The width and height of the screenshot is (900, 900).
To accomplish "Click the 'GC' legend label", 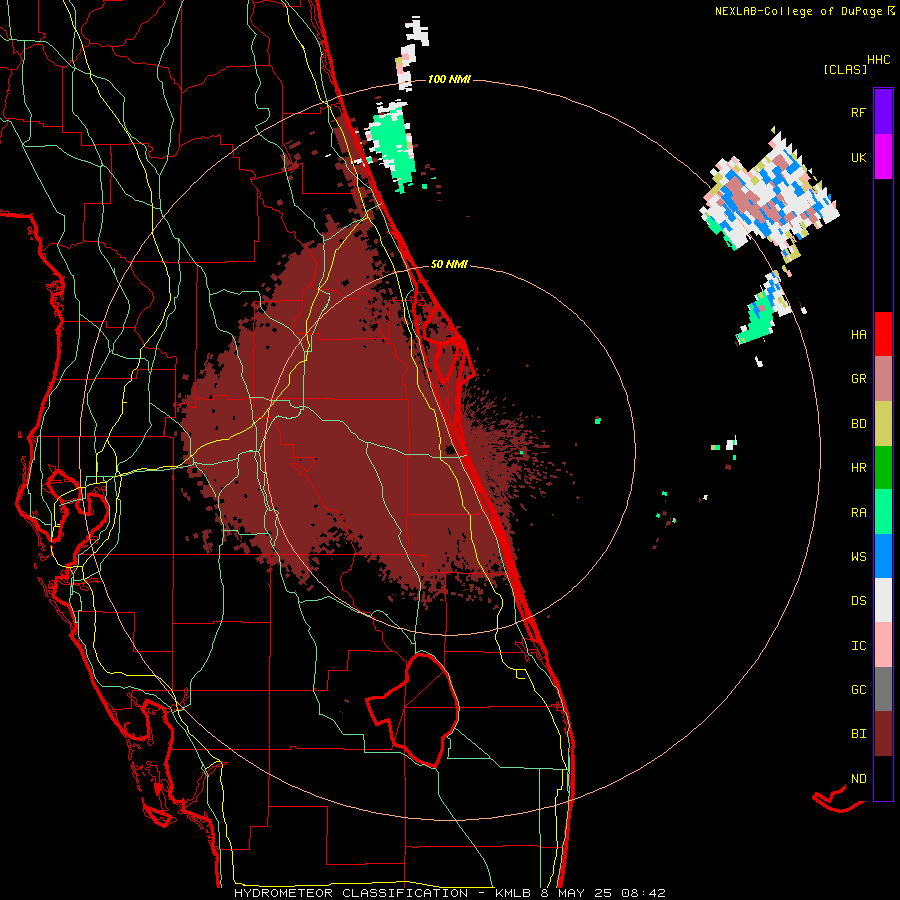I will point(858,690).
